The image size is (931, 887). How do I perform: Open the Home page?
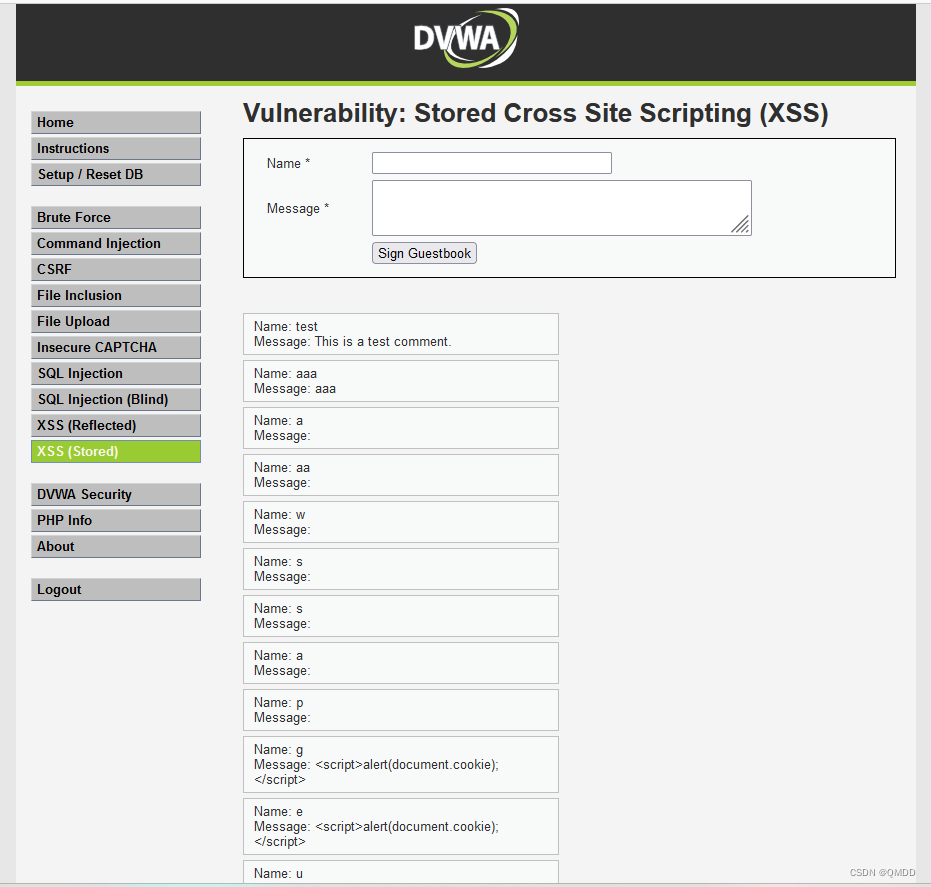click(115, 122)
